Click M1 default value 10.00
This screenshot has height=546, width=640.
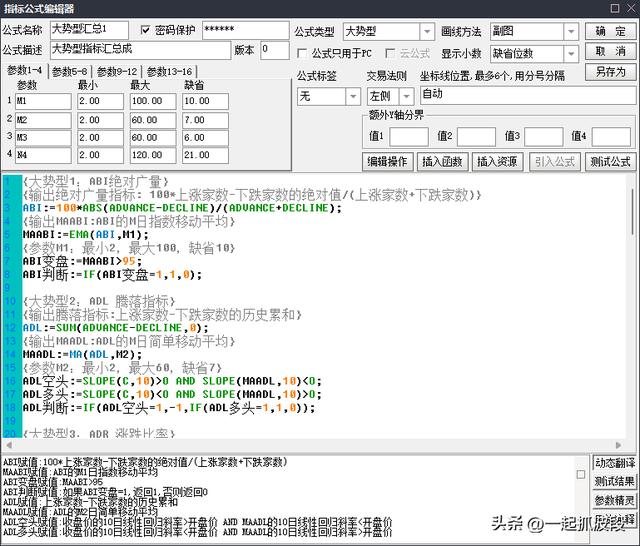coord(205,101)
